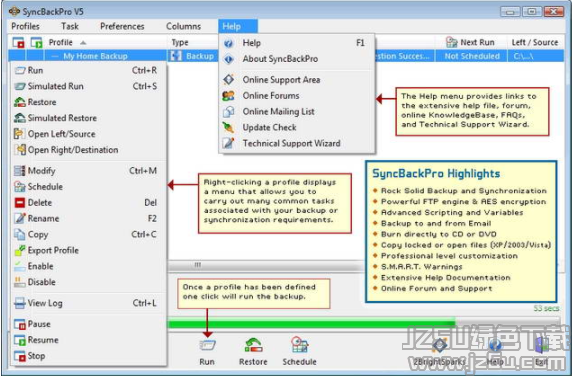Click the Stop icon in context menu

(x=20, y=356)
